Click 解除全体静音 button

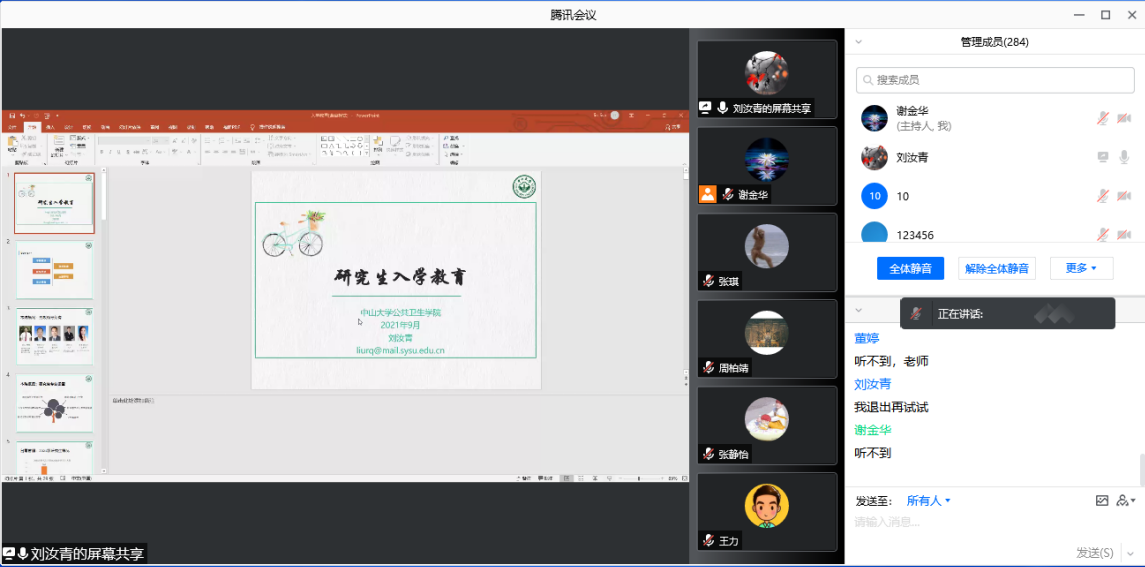(997, 268)
